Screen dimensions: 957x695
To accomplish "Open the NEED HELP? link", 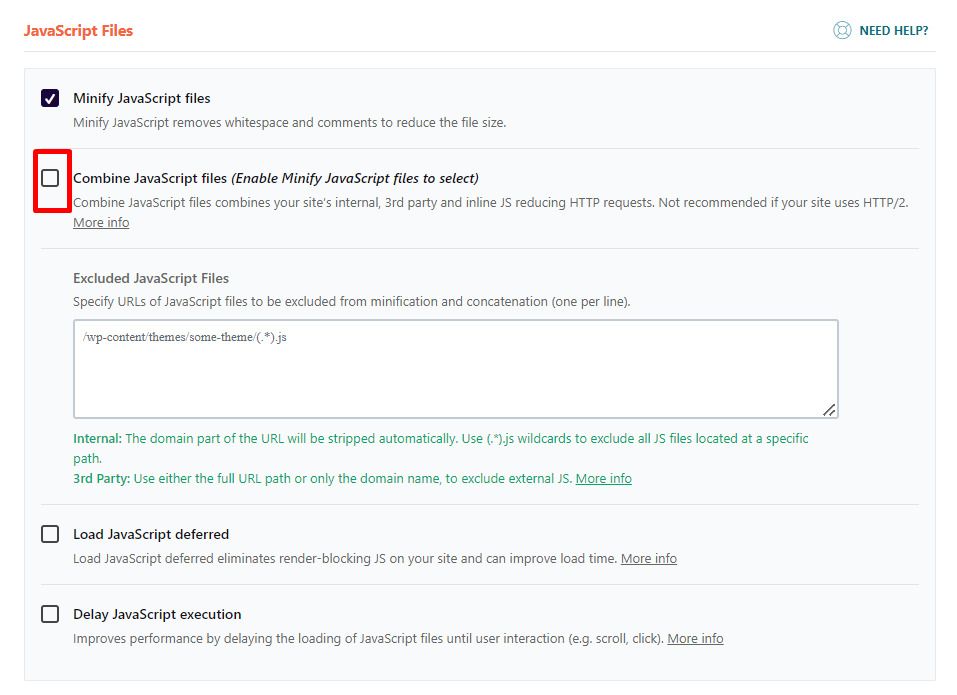I will 893,31.
